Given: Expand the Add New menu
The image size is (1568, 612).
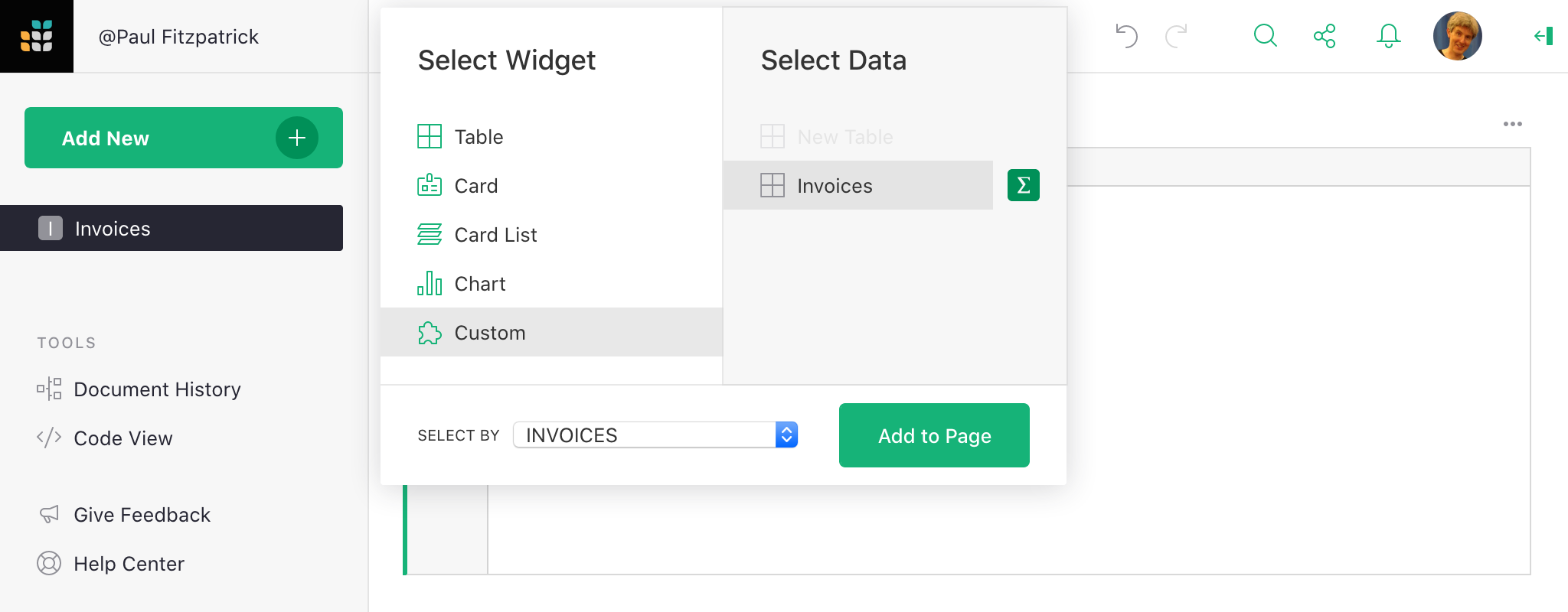Looking at the screenshot, I should (184, 138).
